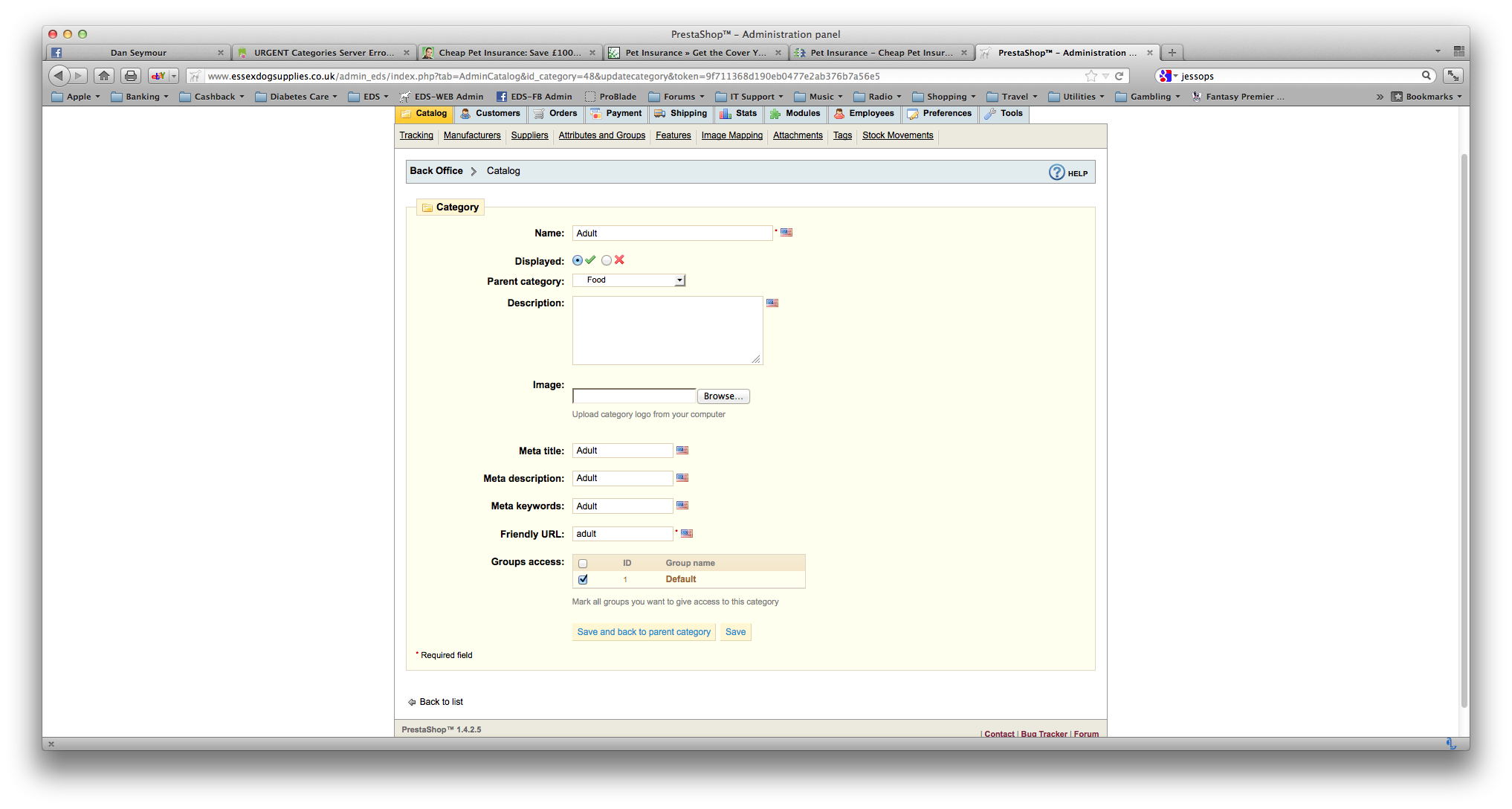Screen dimensions: 1512x809
Task: Click the page reload icon in address bar
Action: [1119, 76]
